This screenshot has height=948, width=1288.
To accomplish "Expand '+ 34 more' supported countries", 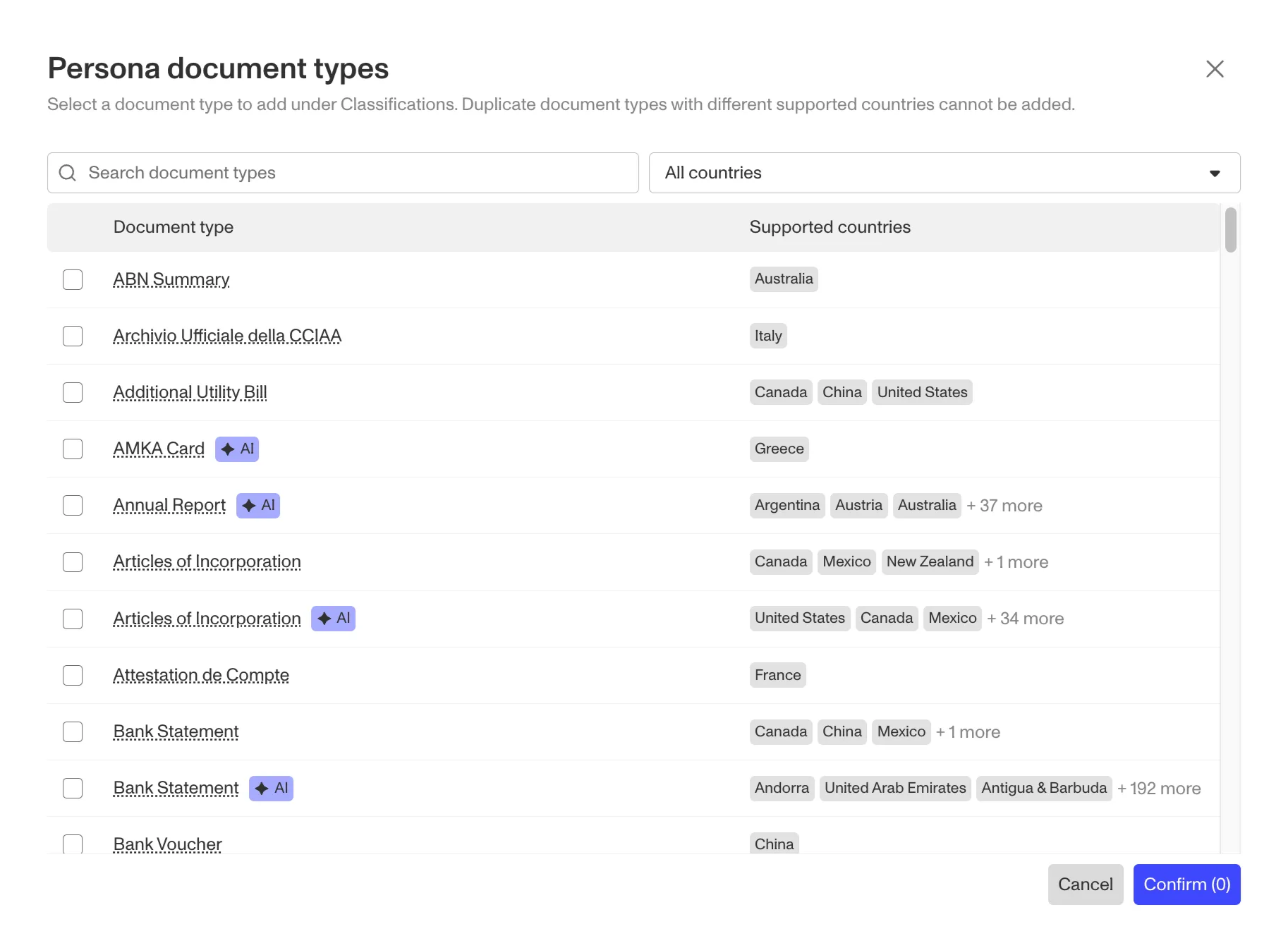I will (x=1025, y=619).
